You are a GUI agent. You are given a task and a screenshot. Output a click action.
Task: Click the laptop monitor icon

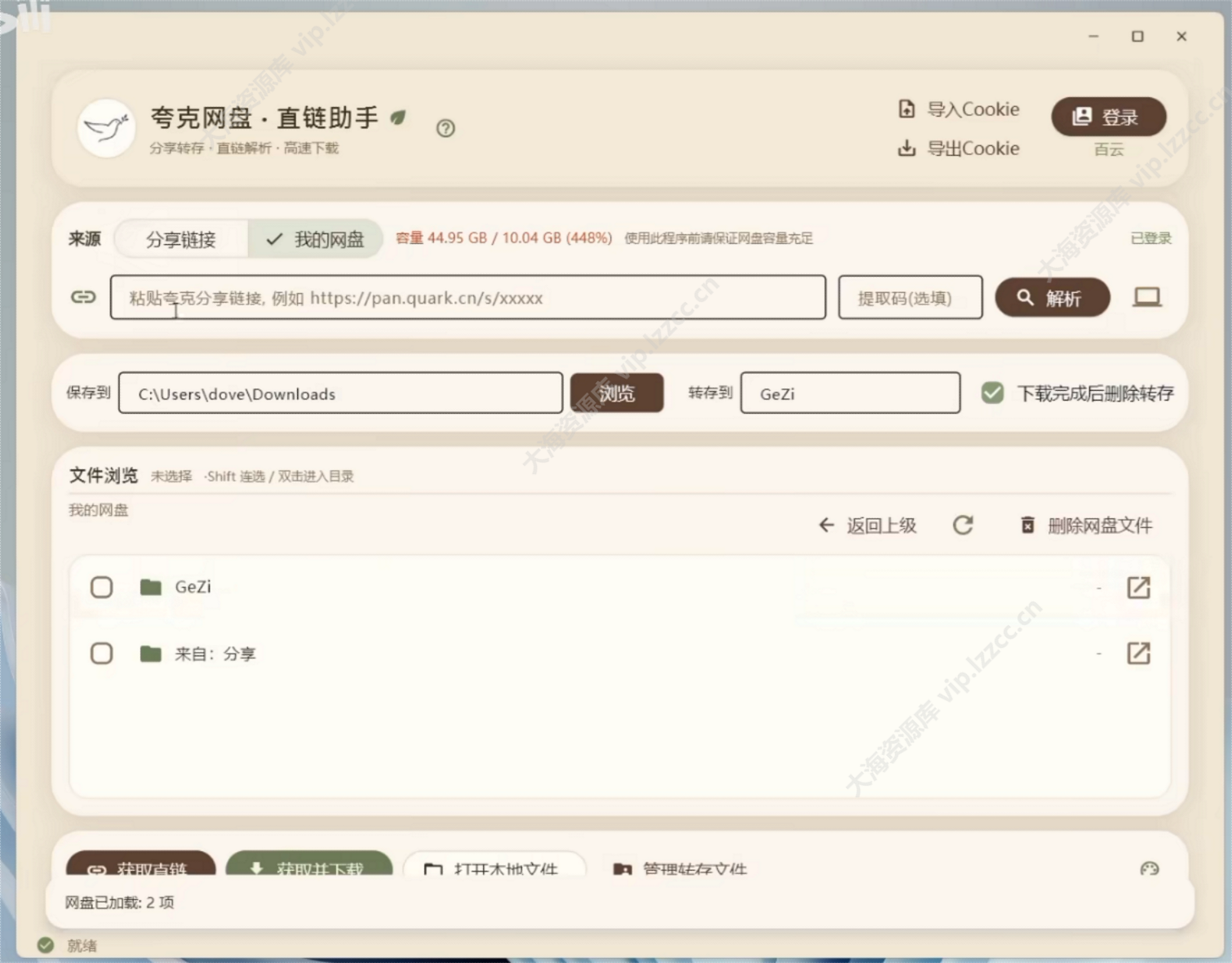(1146, 297)
